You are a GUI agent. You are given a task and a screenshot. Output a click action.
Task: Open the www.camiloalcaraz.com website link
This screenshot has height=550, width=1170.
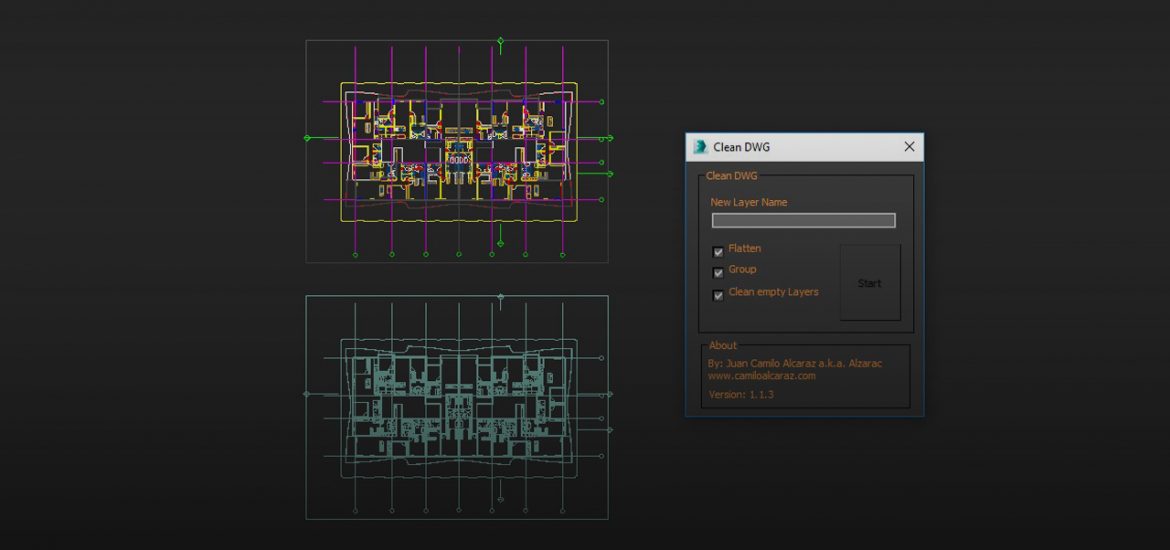pyautogui.click(x=761, y=376)
